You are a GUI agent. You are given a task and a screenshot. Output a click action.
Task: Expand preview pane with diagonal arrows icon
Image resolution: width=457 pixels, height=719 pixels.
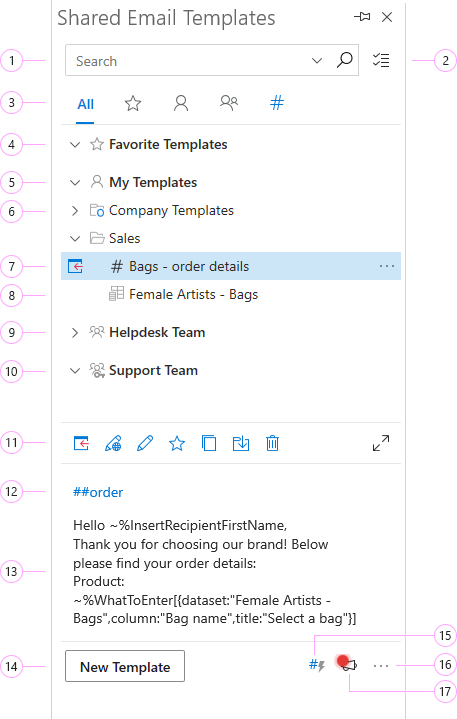click(381, 443)
